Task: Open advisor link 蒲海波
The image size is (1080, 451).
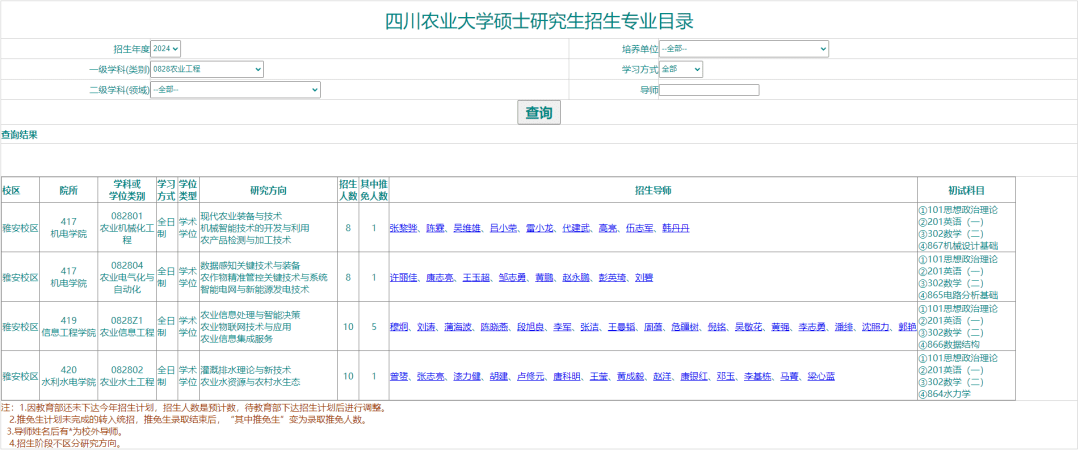Action: [x=458, y=327]
